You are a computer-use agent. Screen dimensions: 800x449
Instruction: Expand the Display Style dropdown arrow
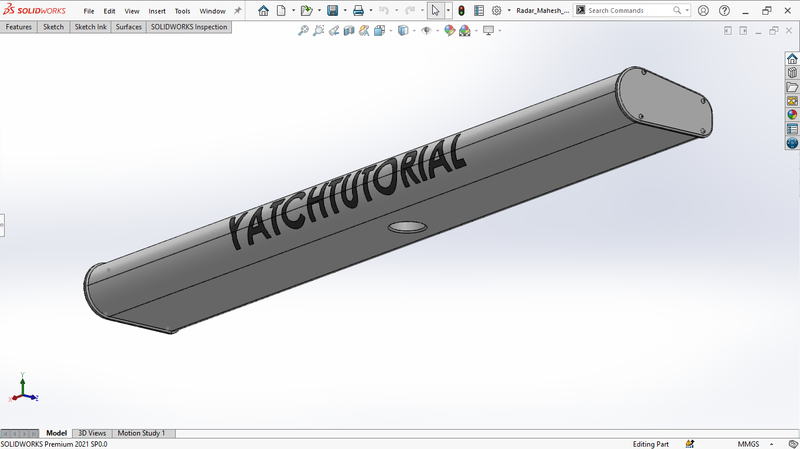pos(414,31)
